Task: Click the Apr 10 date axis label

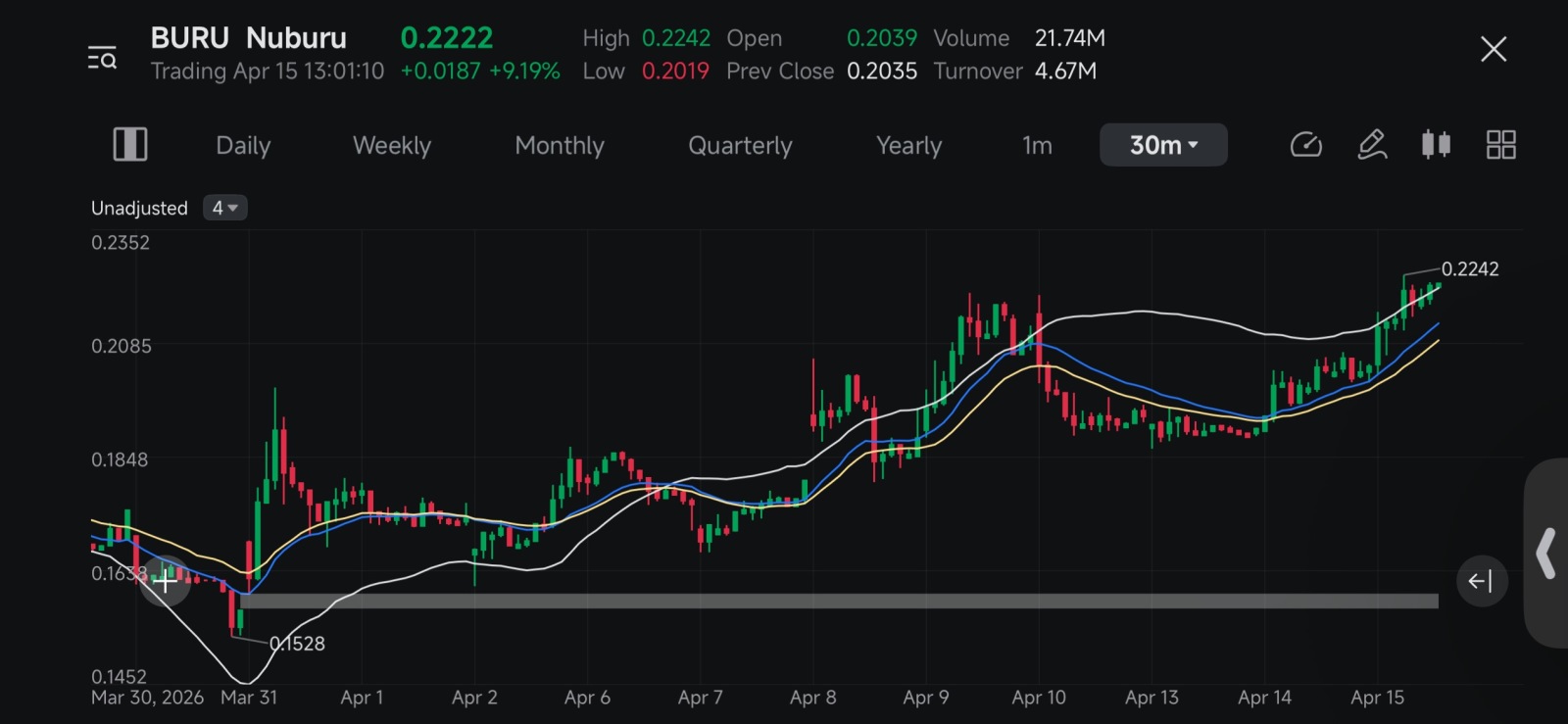Action: (x=1039, y=698)
